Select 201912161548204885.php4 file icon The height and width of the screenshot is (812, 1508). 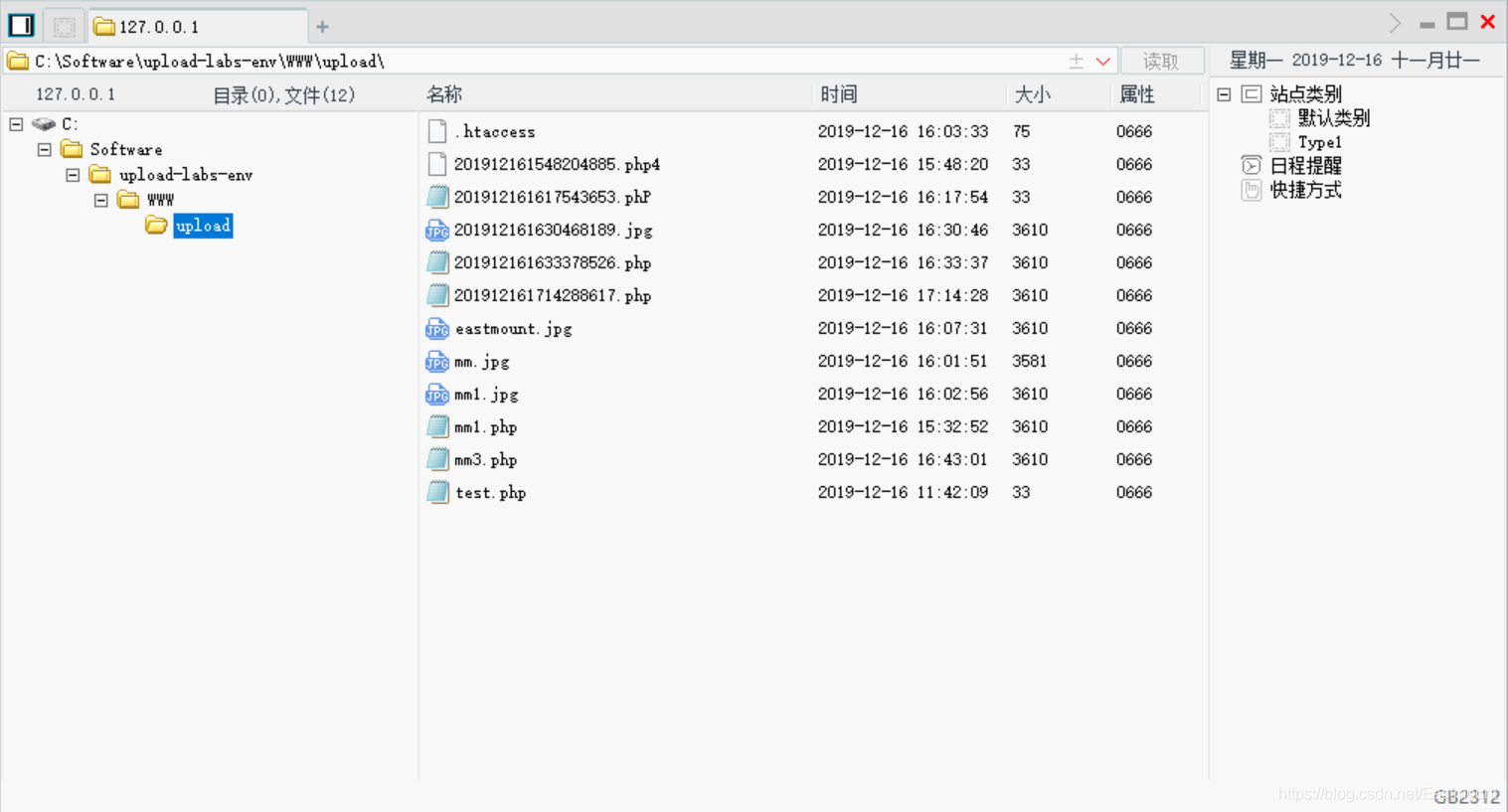pos(437,164)
